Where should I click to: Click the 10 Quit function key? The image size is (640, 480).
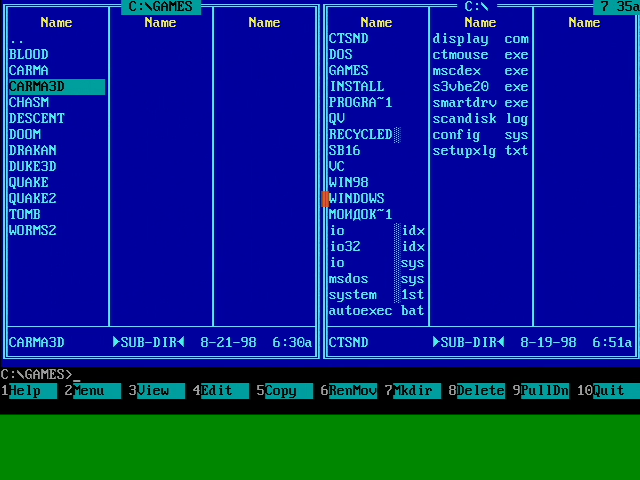tap(608, 391)
